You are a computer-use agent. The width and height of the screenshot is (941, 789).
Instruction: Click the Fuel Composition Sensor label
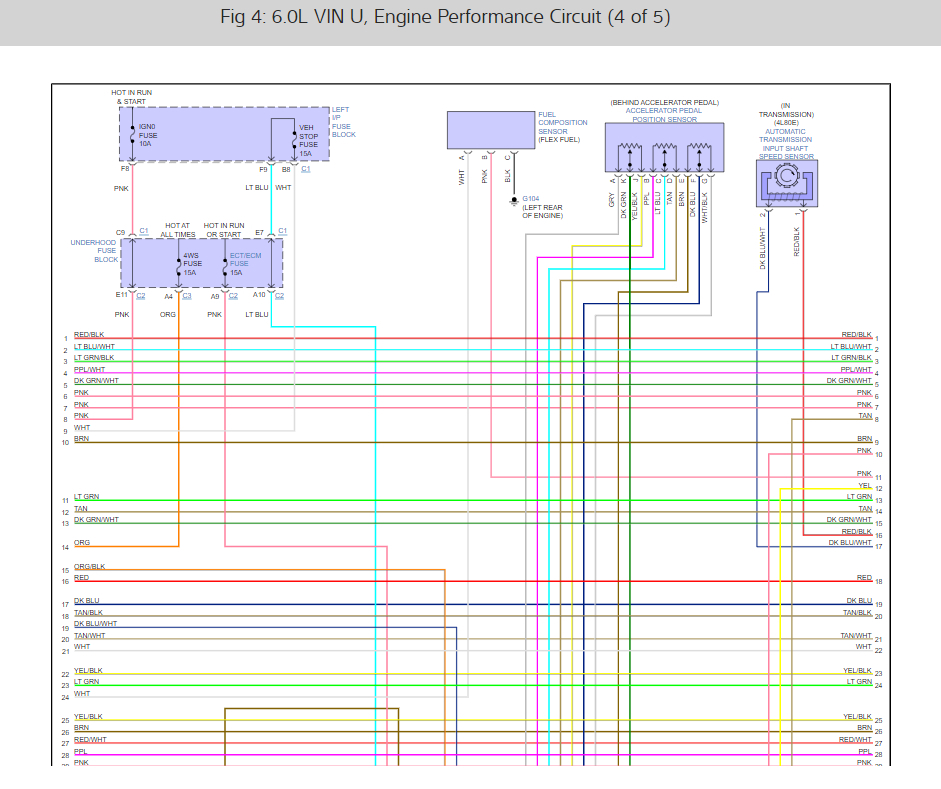pos(562,123)
